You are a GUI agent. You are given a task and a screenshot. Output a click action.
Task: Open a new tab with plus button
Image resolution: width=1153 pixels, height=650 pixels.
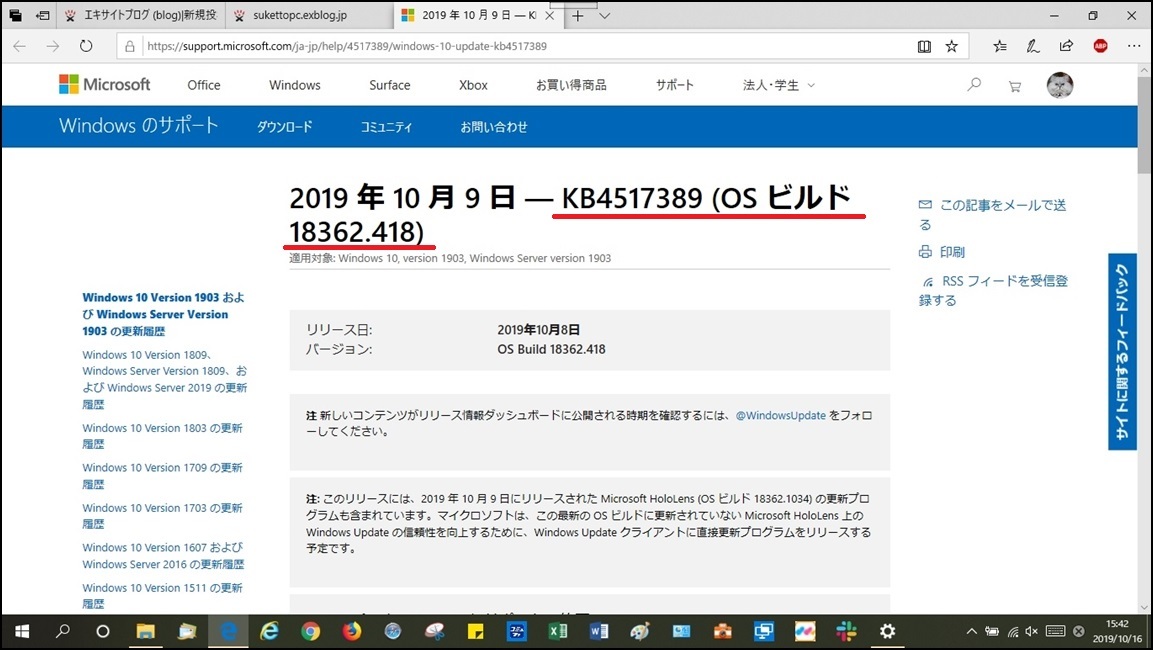578,15
